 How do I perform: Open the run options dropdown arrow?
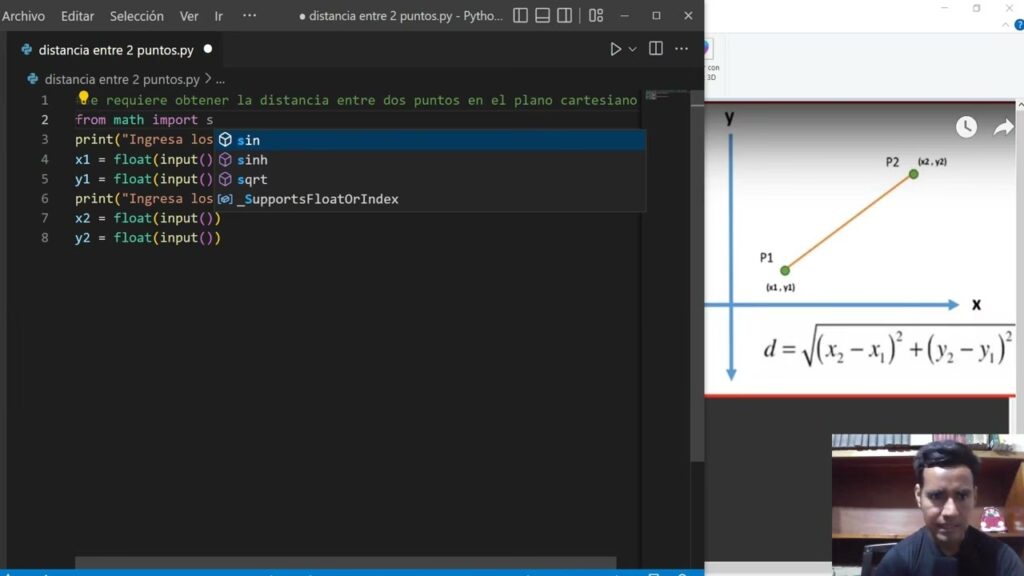point(632,49)
